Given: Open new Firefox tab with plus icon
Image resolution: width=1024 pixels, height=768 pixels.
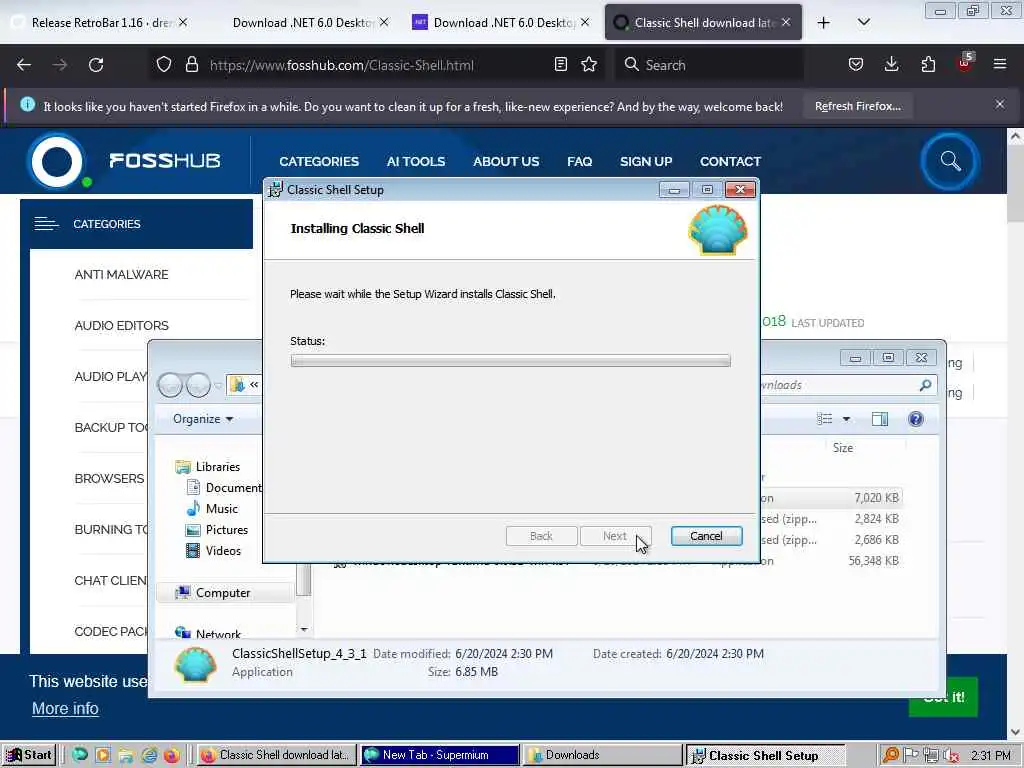Looking at the screenshot, I should [x=824, y=23].
